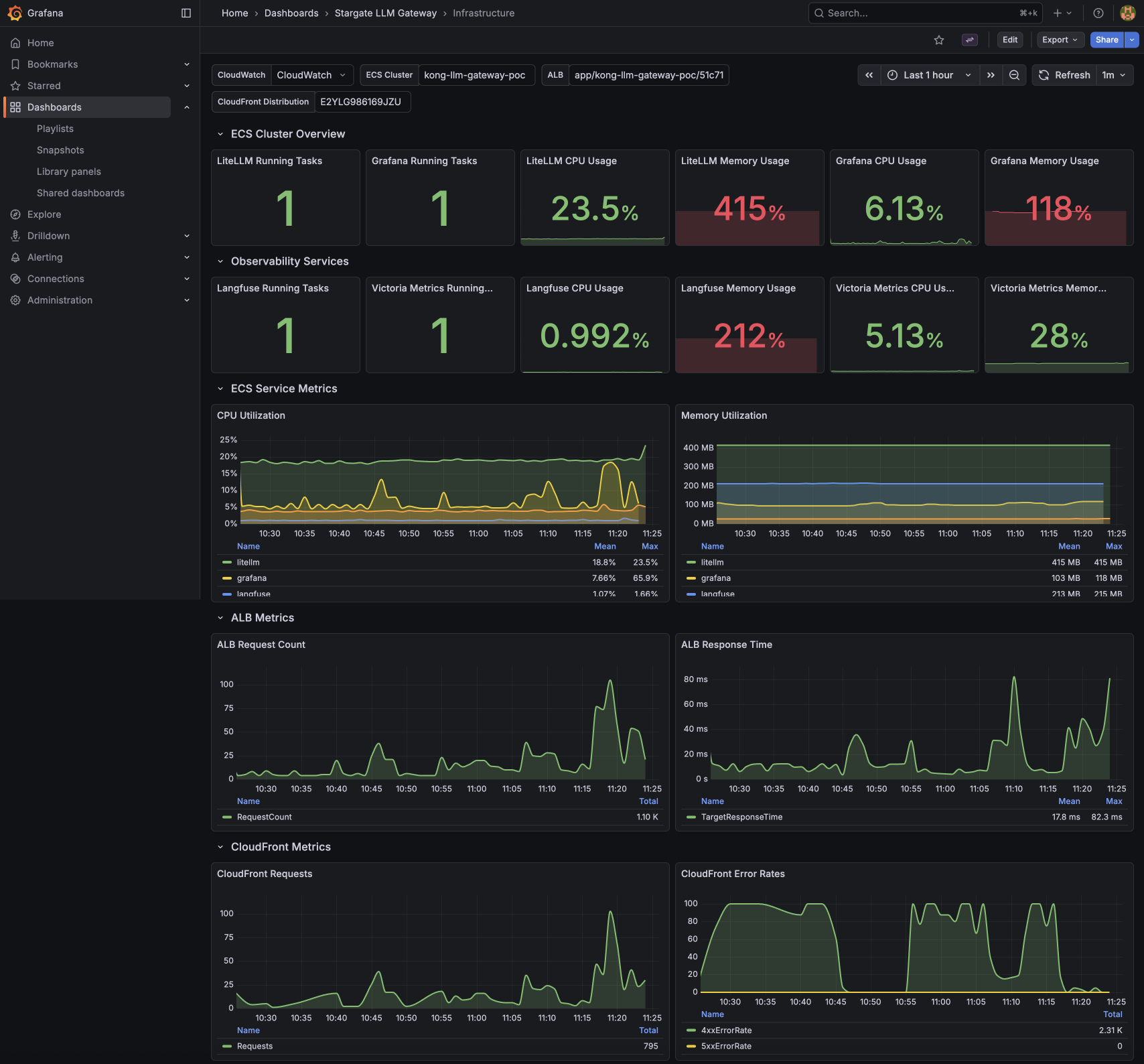The height and width of the screenshot is (1064, 1144).
Task: Open the CloudWatch datasource dropdown
Action: click(312, 75)
